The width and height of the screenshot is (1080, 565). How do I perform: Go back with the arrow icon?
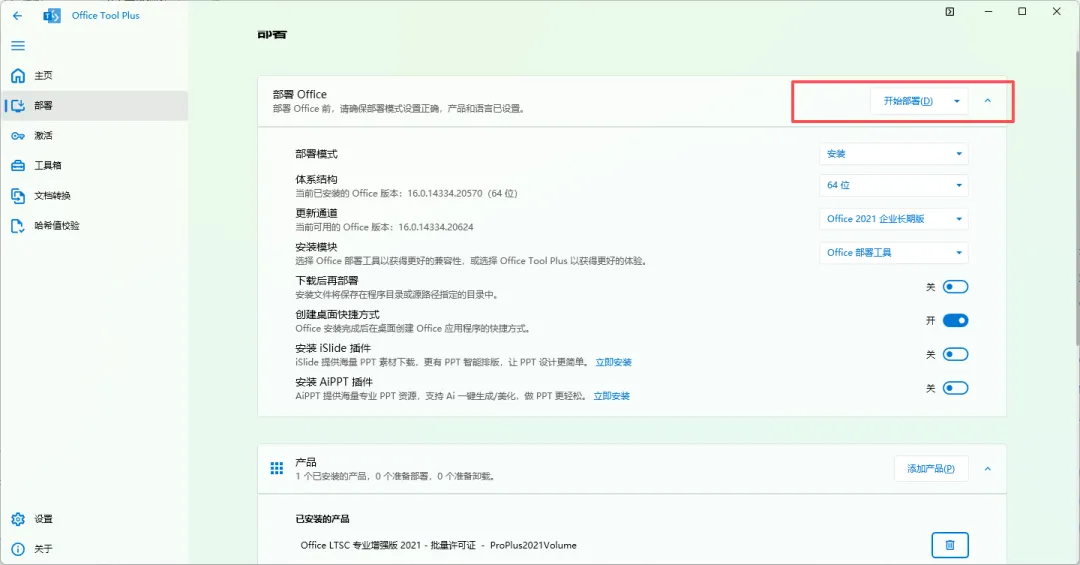coord(17,15)
